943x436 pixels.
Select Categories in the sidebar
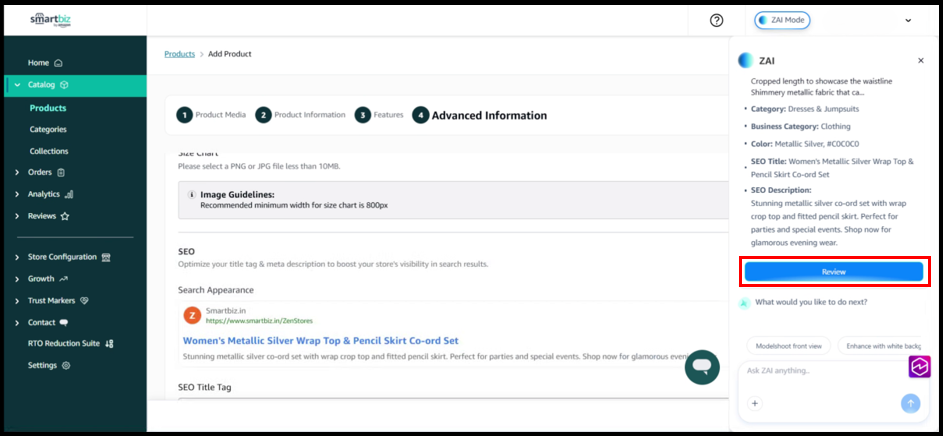[48, 129]
